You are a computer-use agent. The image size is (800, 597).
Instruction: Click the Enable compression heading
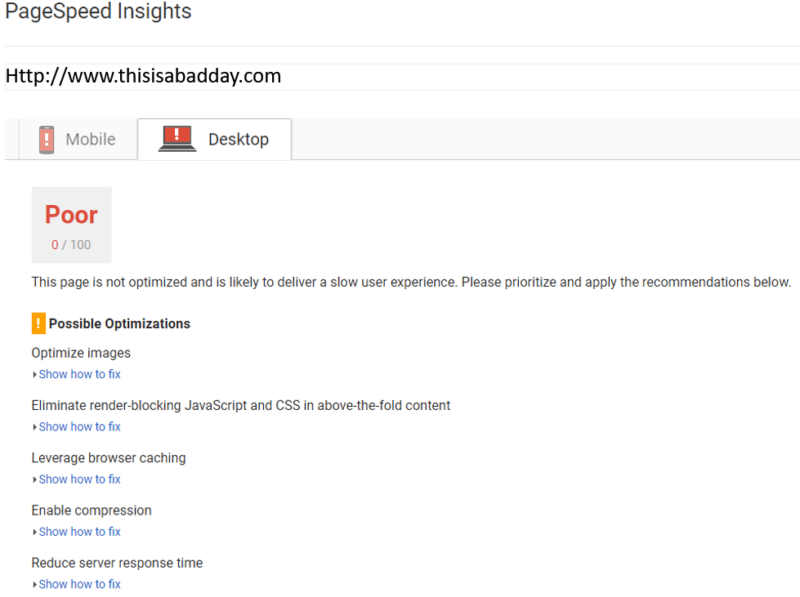(x=91, y=510)
